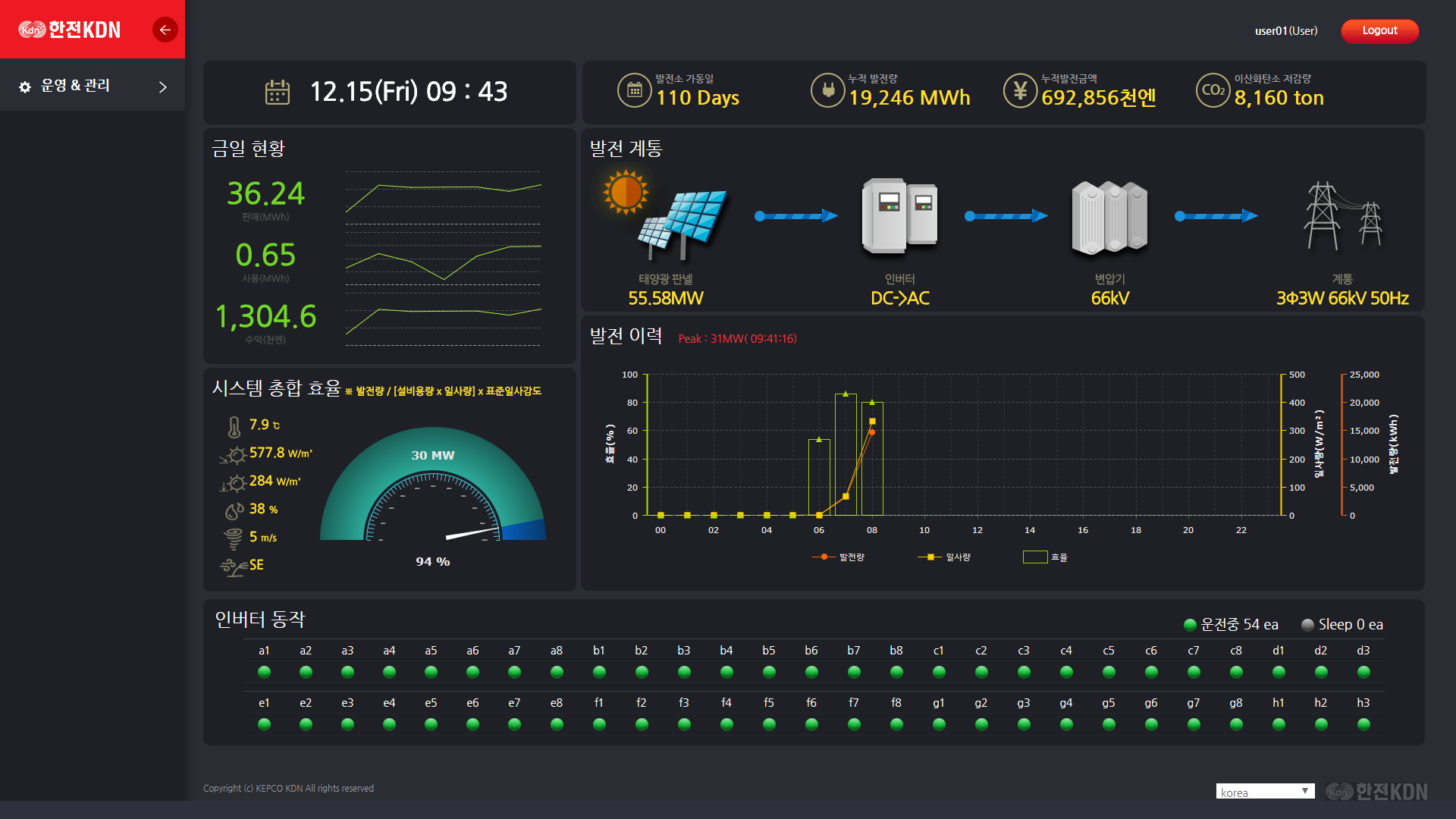Image resolution: width=1456 pixels, height=819 pixels.
Task: Click inverter e1 status indicator
Action: pos(264,724)
